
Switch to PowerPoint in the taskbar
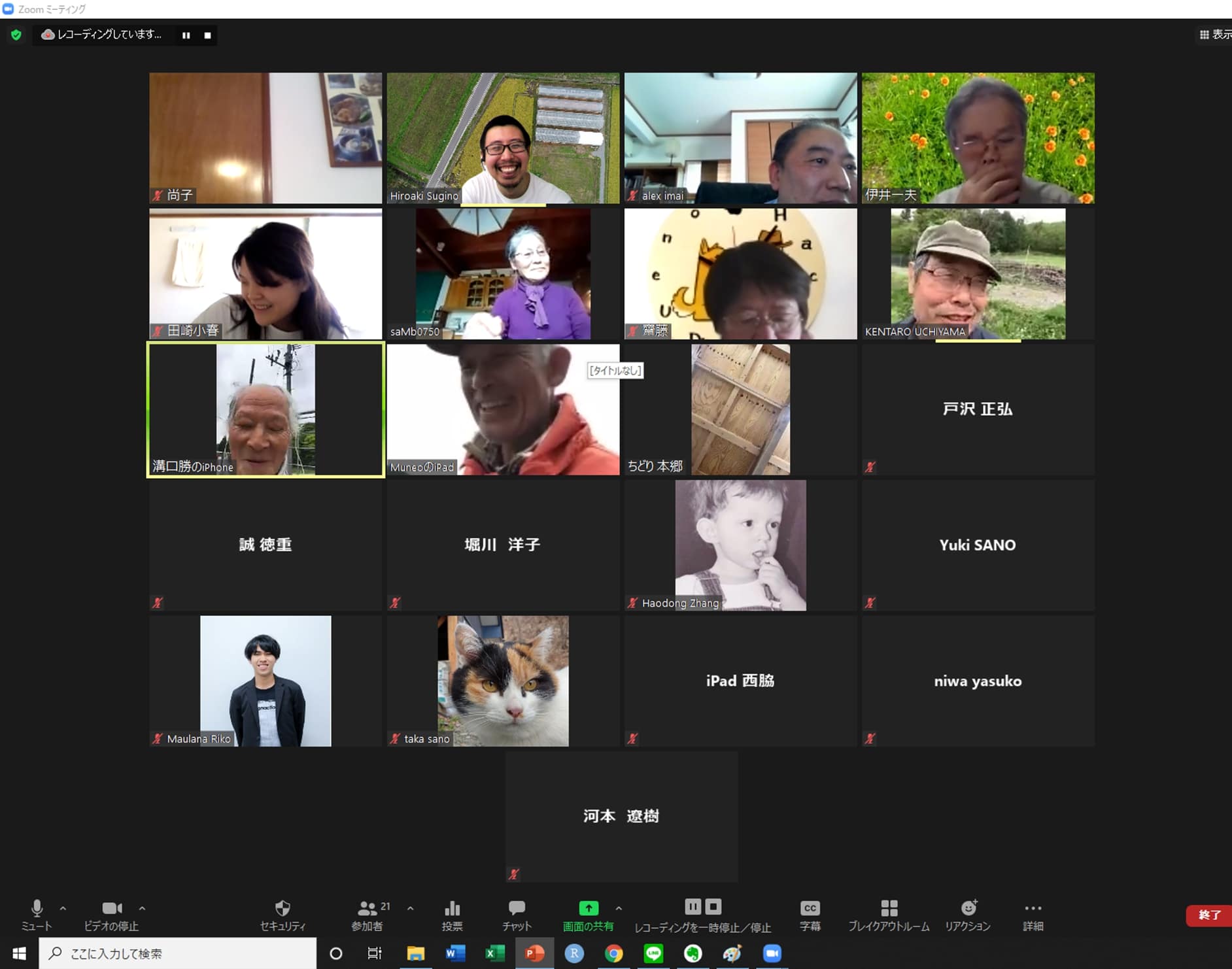click(x=535, y=953)
